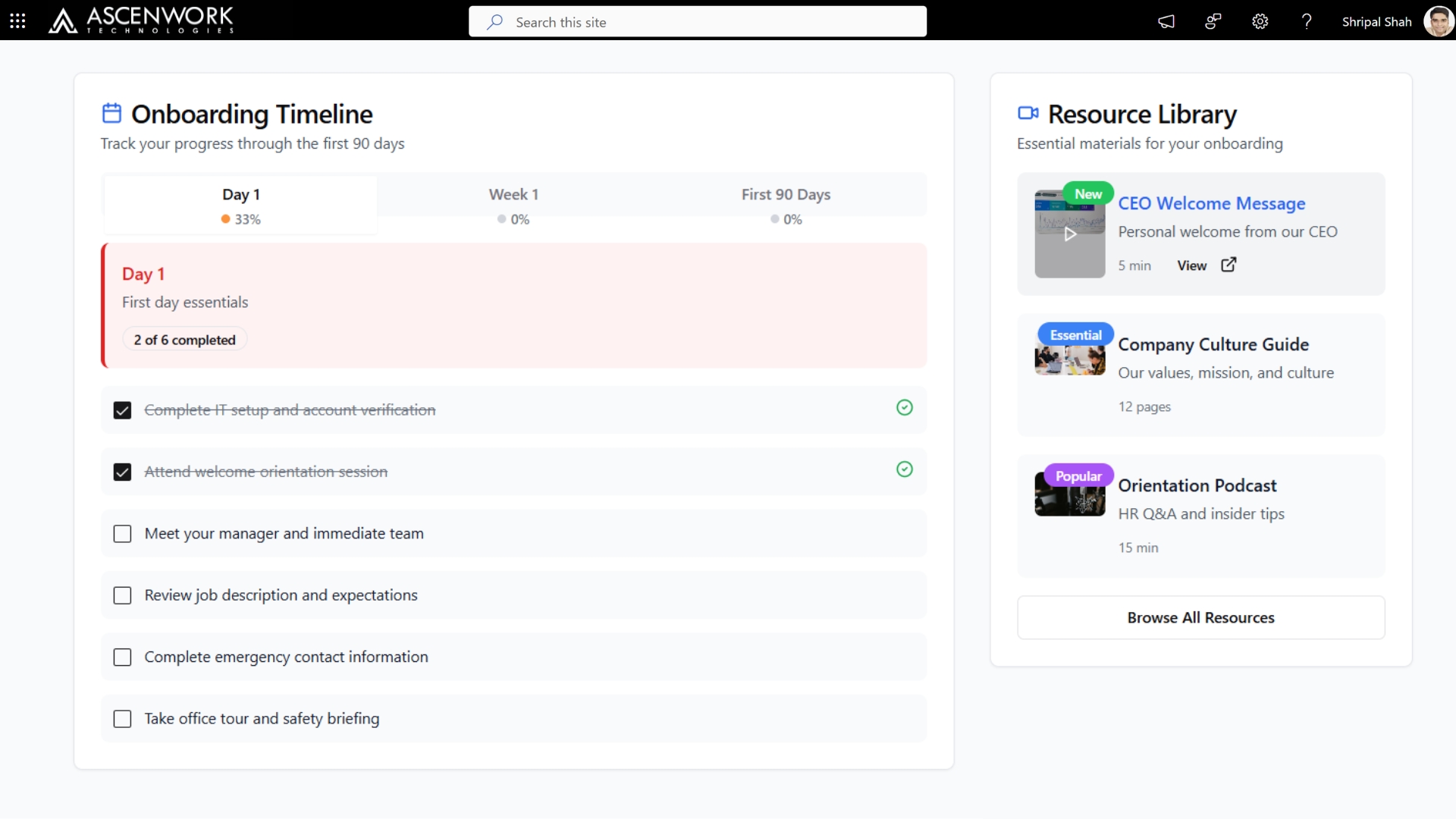Check Meet your manager and immediate team
The width and height of the screenshot is (1456, 819).
(x=122, y=534)
